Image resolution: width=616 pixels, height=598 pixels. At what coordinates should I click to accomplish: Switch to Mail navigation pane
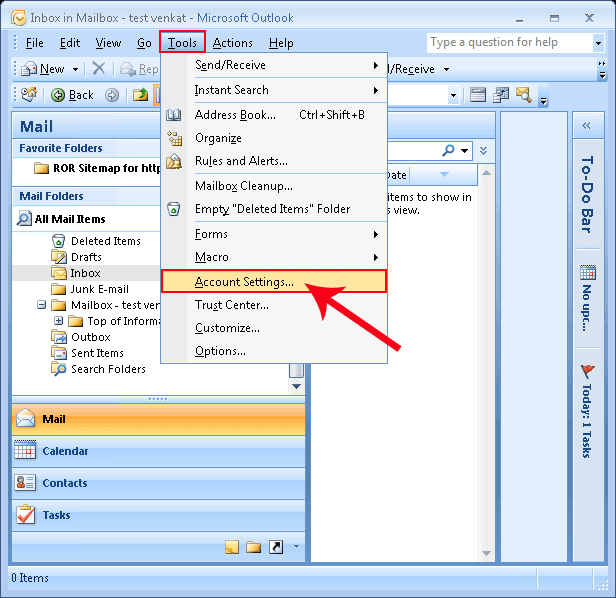158,419
